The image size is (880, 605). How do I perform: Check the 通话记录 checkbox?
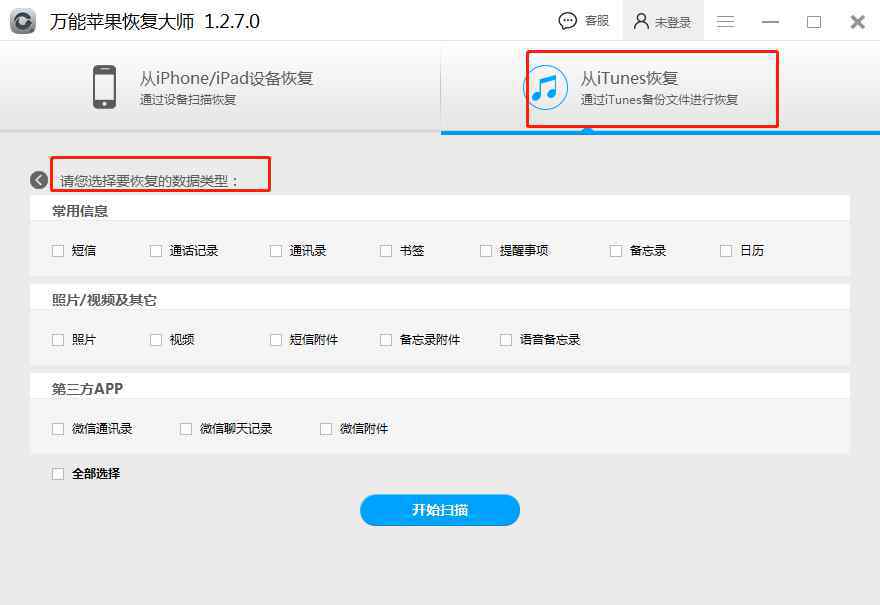pyautogui.click(x=156, y=251)
